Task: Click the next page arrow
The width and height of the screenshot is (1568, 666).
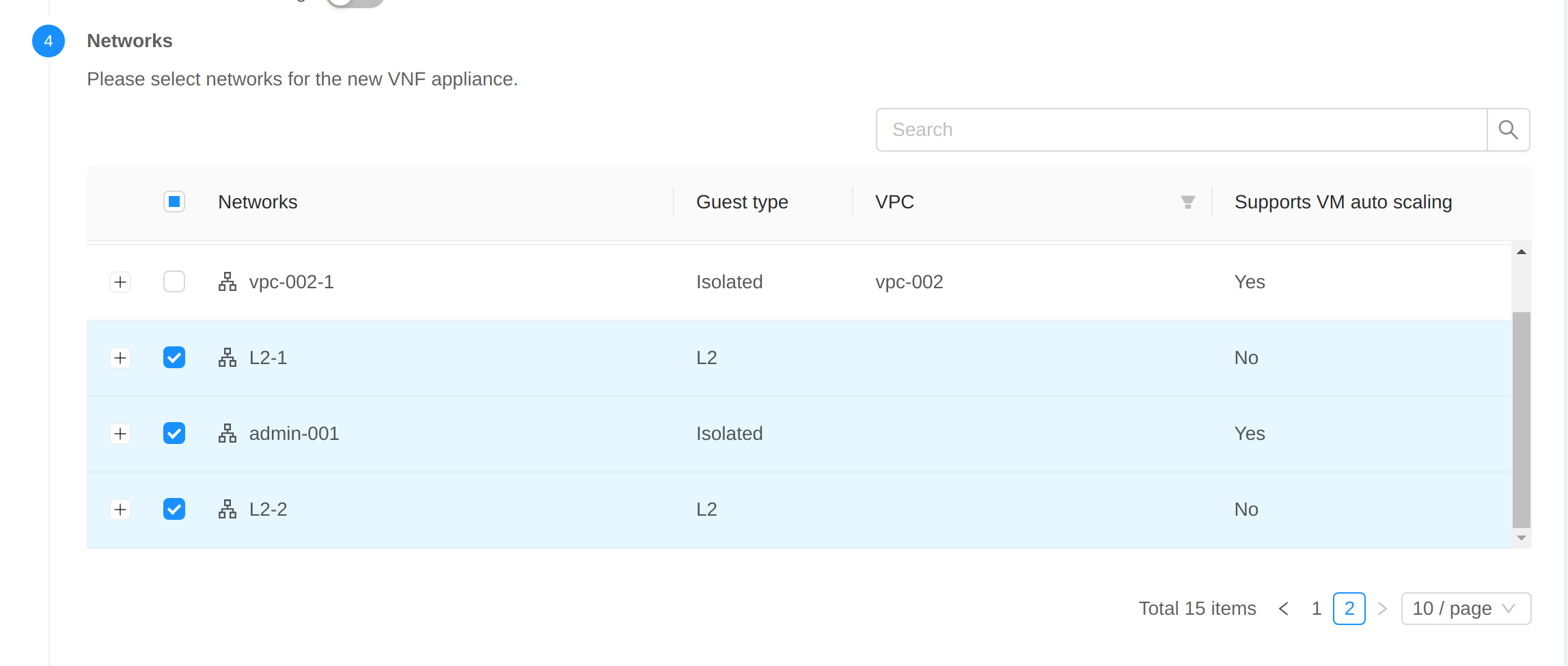Action: pos(1382,608)
